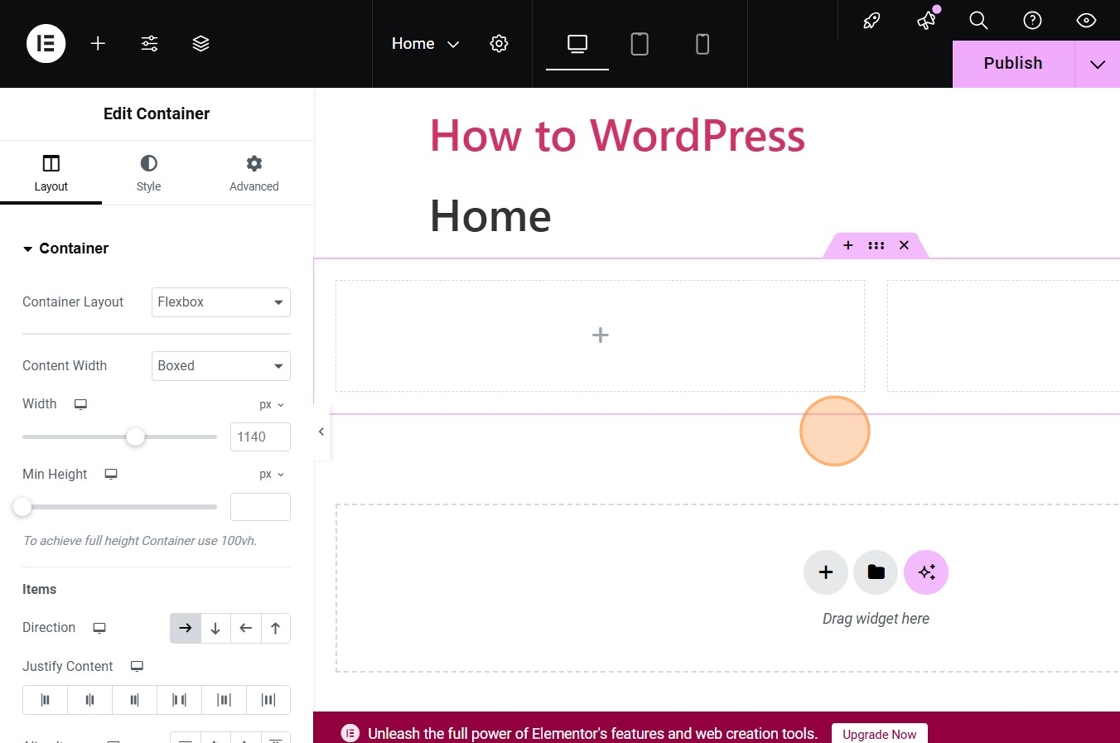This screenshot has height=743, width=1120.
Task: Set direction to row (right arrow)
Action: tap(185, 628)
